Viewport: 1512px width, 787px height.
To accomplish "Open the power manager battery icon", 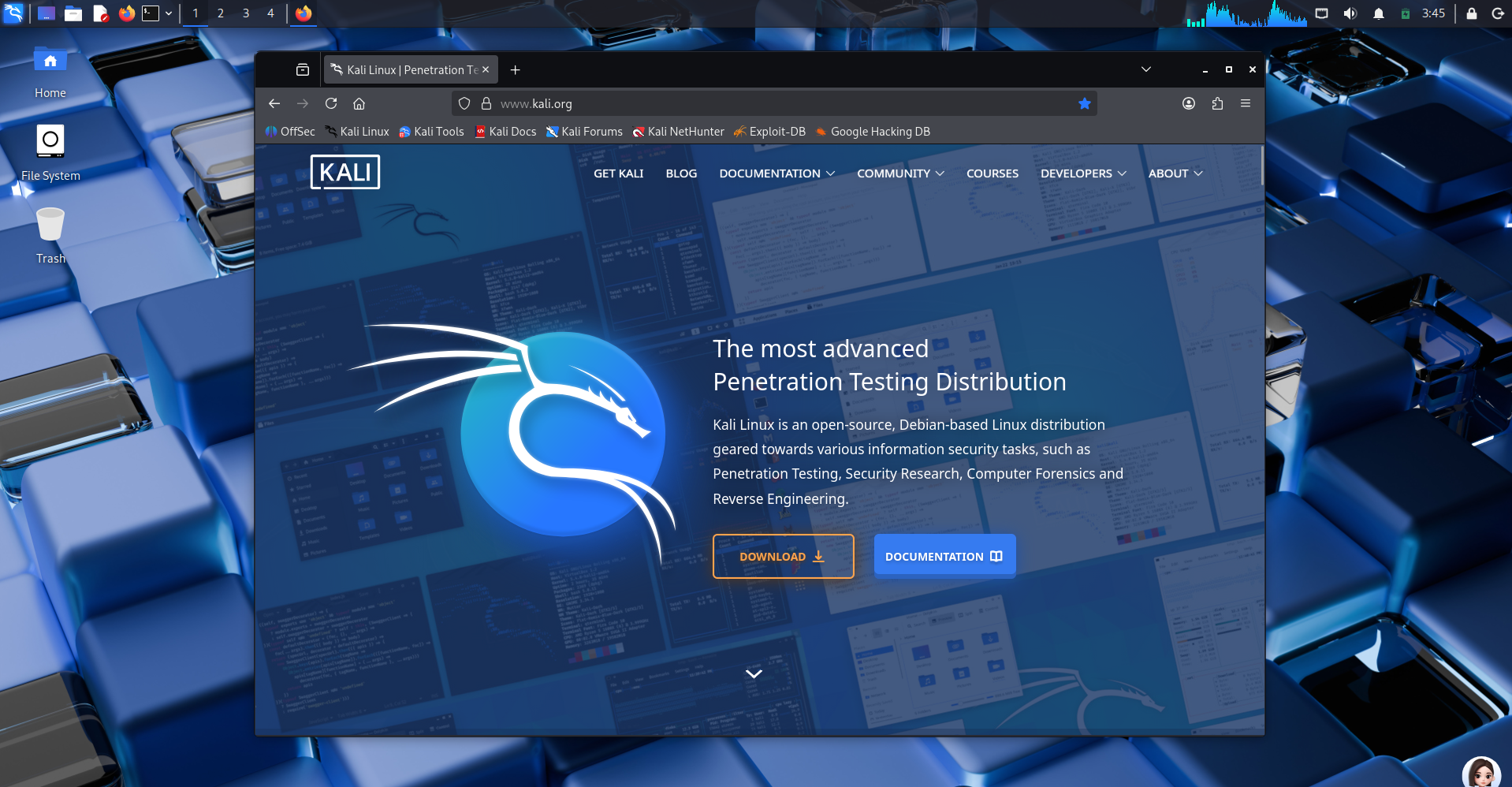I will [1405, 13].
